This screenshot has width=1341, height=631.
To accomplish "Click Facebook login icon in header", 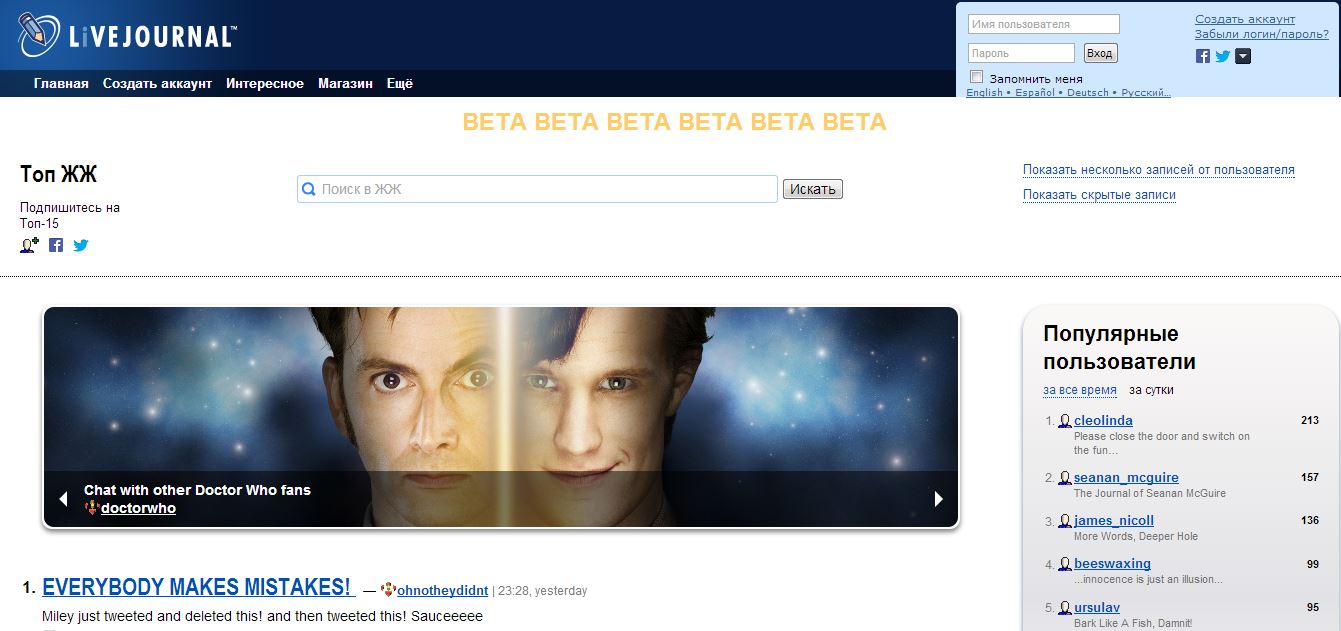I will click(1203, 56).
